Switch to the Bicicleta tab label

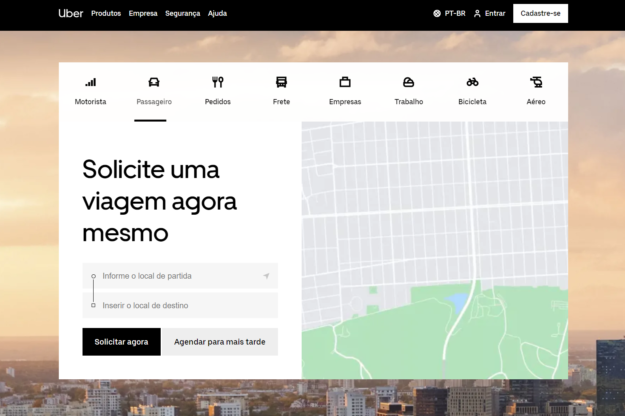(x=472, y=102)
